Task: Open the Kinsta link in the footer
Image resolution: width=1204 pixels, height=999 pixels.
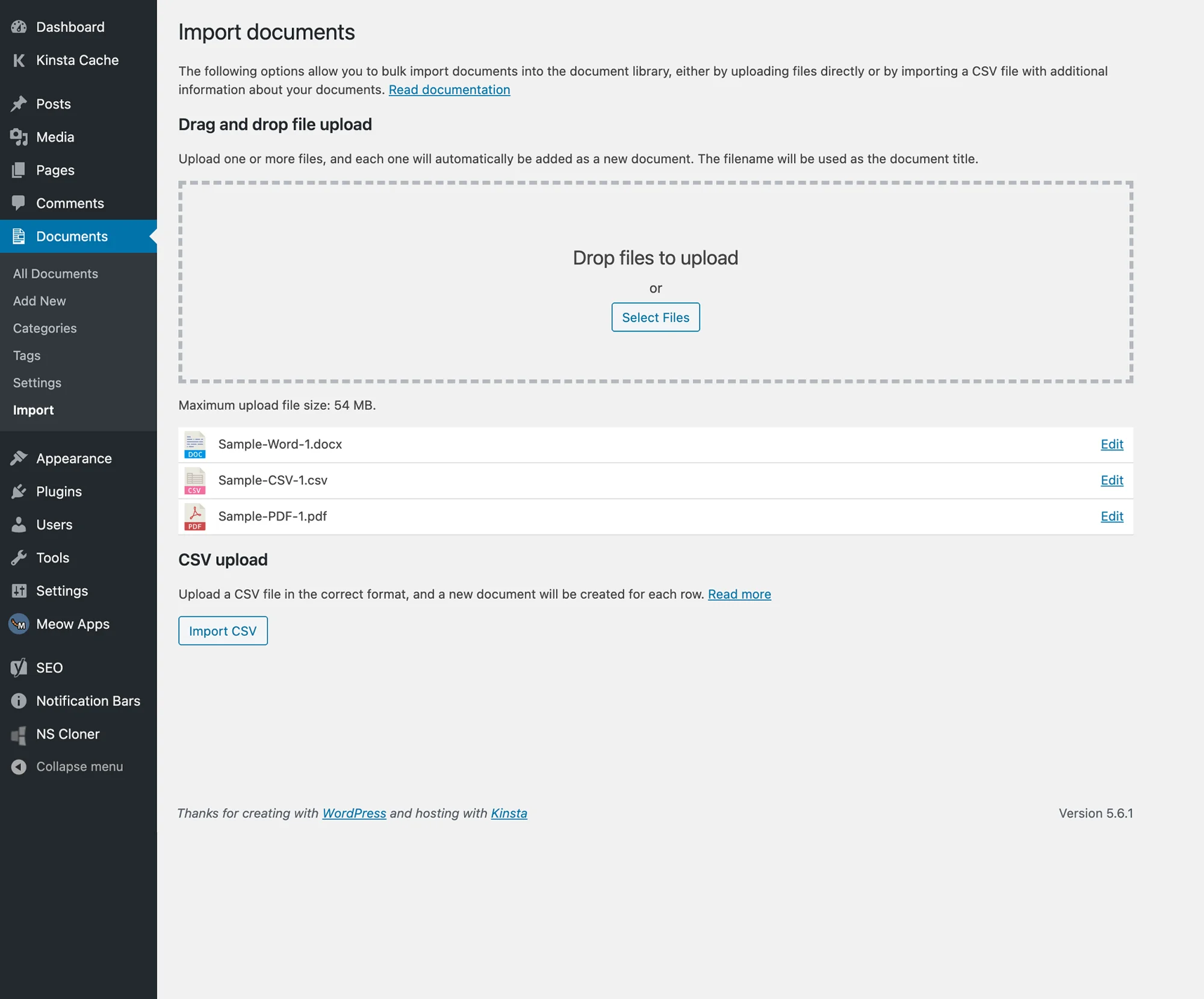Action: 509,813
